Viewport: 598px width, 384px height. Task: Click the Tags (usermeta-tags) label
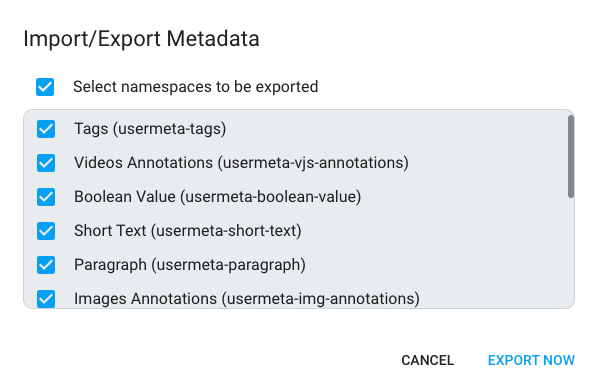point(150,129)
